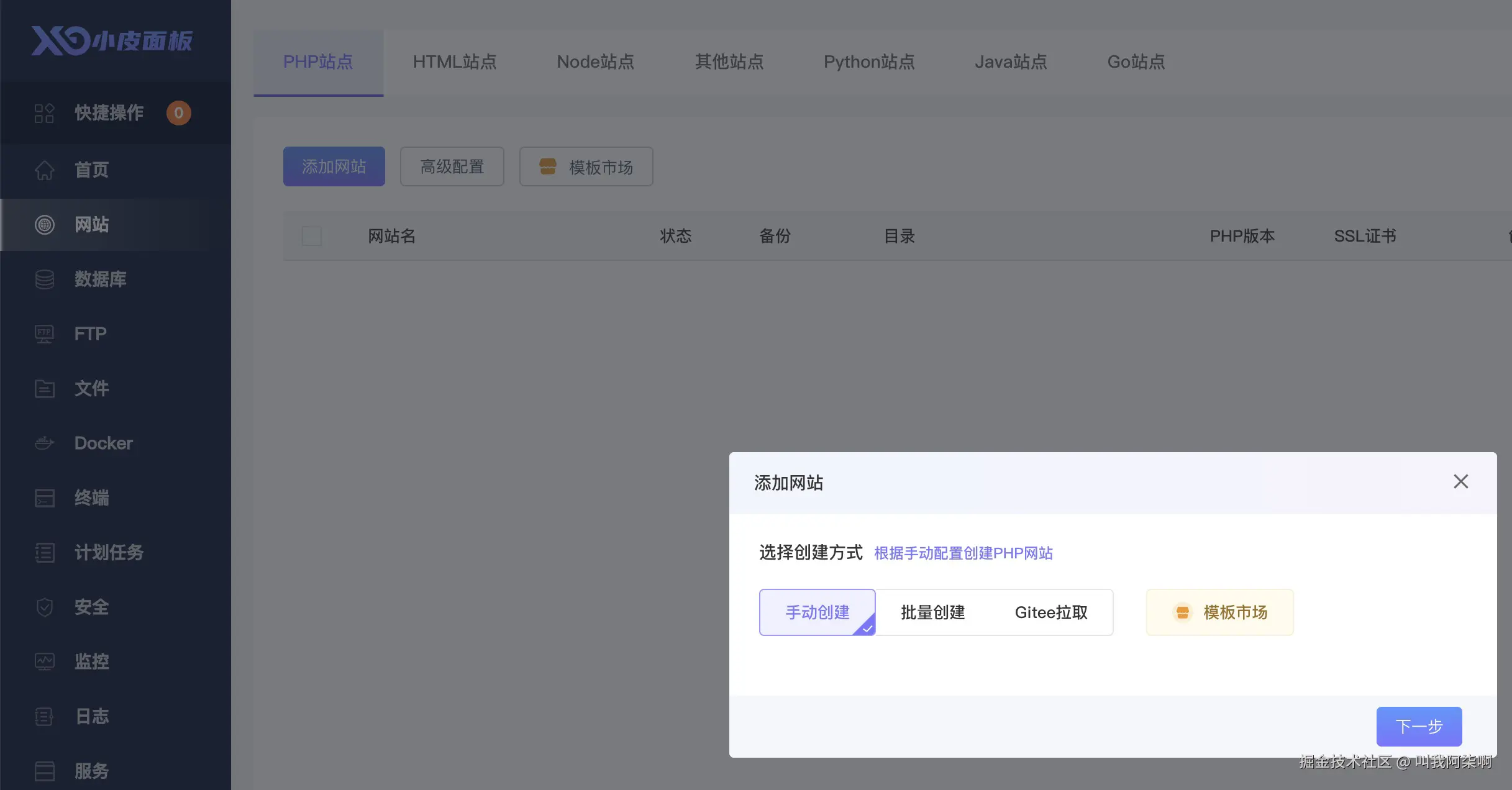Click the FTP monitor icon

click(x=44, y=334)
